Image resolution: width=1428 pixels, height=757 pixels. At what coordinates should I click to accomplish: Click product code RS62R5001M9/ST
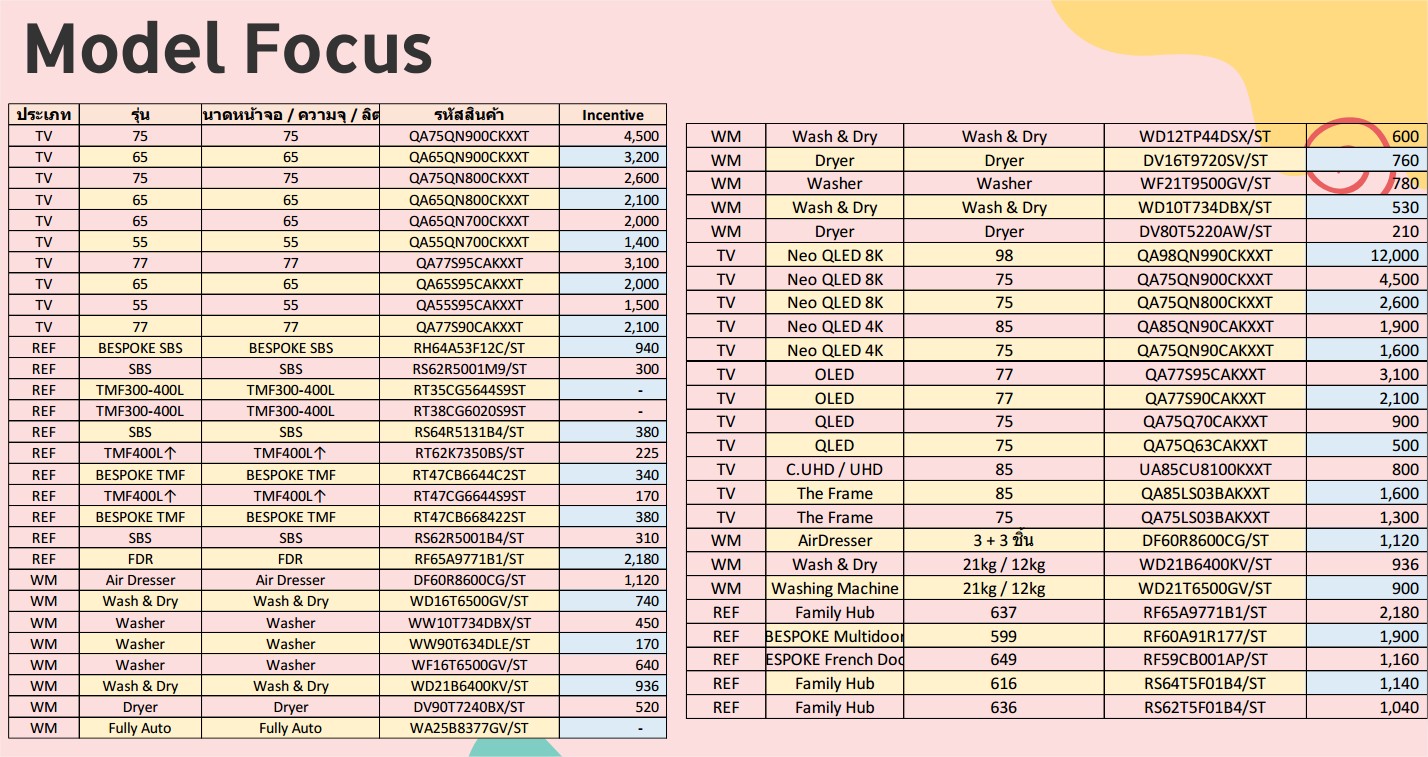tap(468, 369)
